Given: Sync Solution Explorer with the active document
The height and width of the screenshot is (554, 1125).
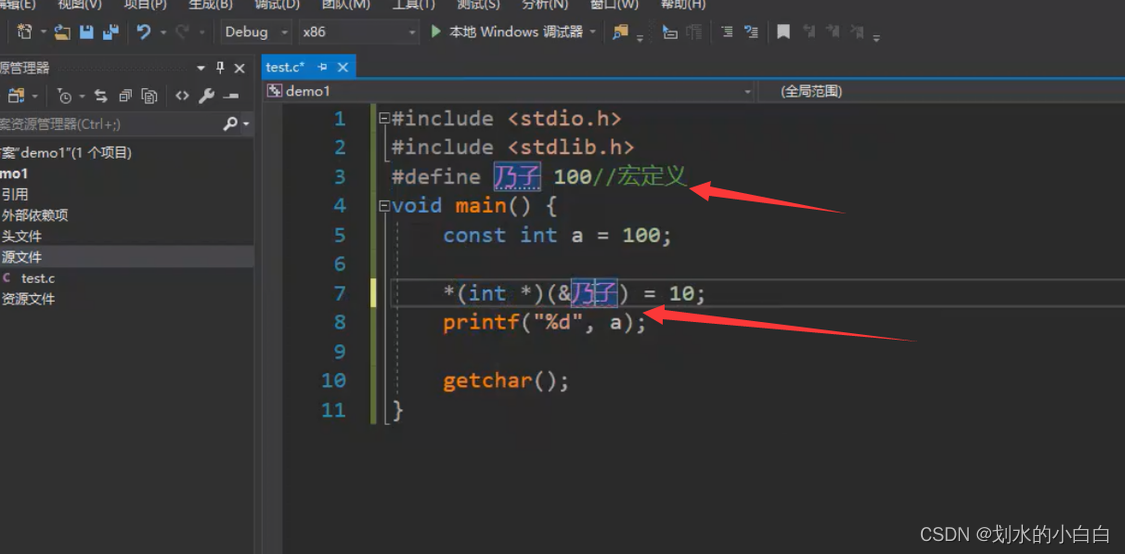Looking at the screenshot, I should pyautogui.click(x=101, y=96).
